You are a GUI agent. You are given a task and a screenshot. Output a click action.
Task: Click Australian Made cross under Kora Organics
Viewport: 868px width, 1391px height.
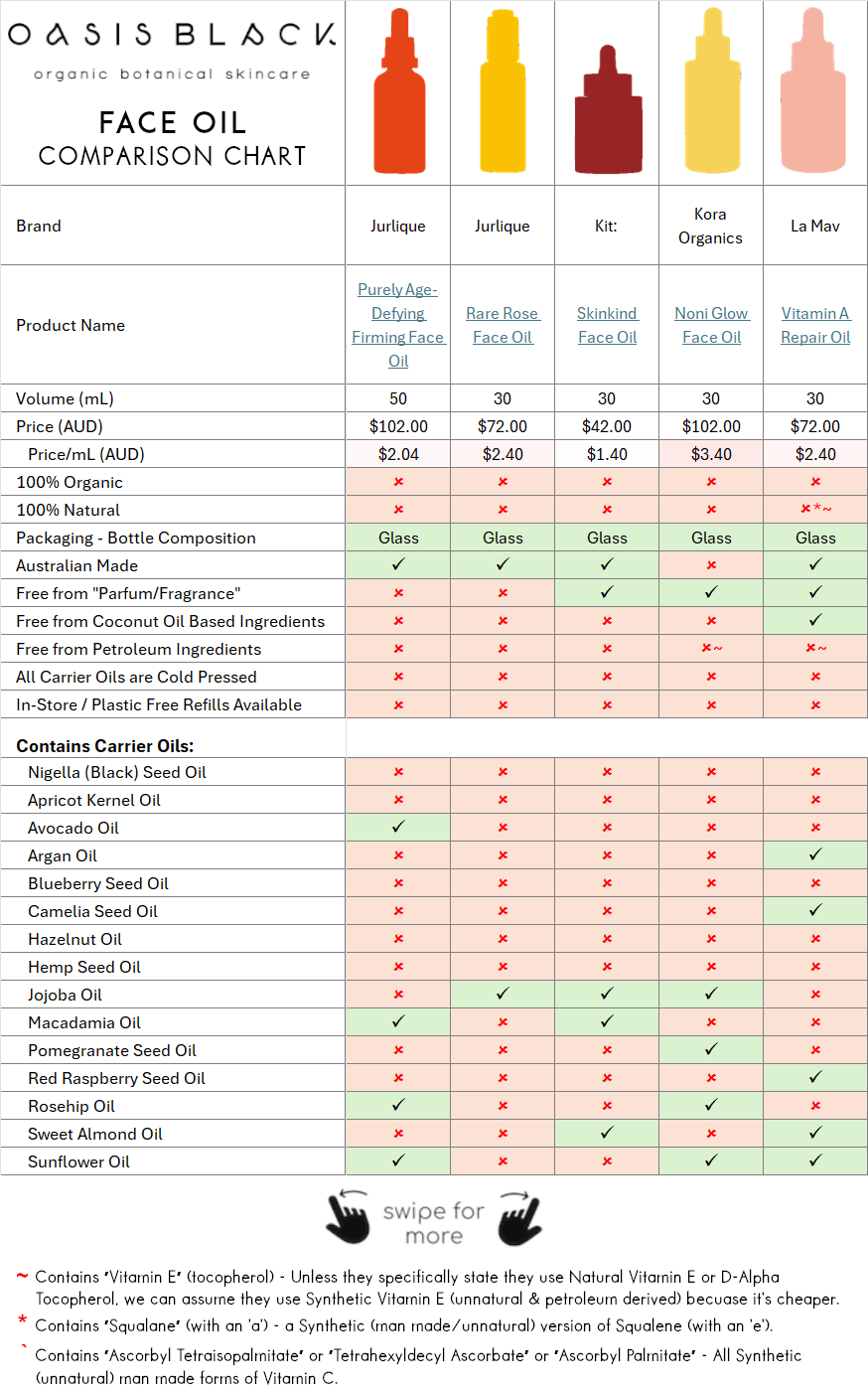[x=711, y=565]
